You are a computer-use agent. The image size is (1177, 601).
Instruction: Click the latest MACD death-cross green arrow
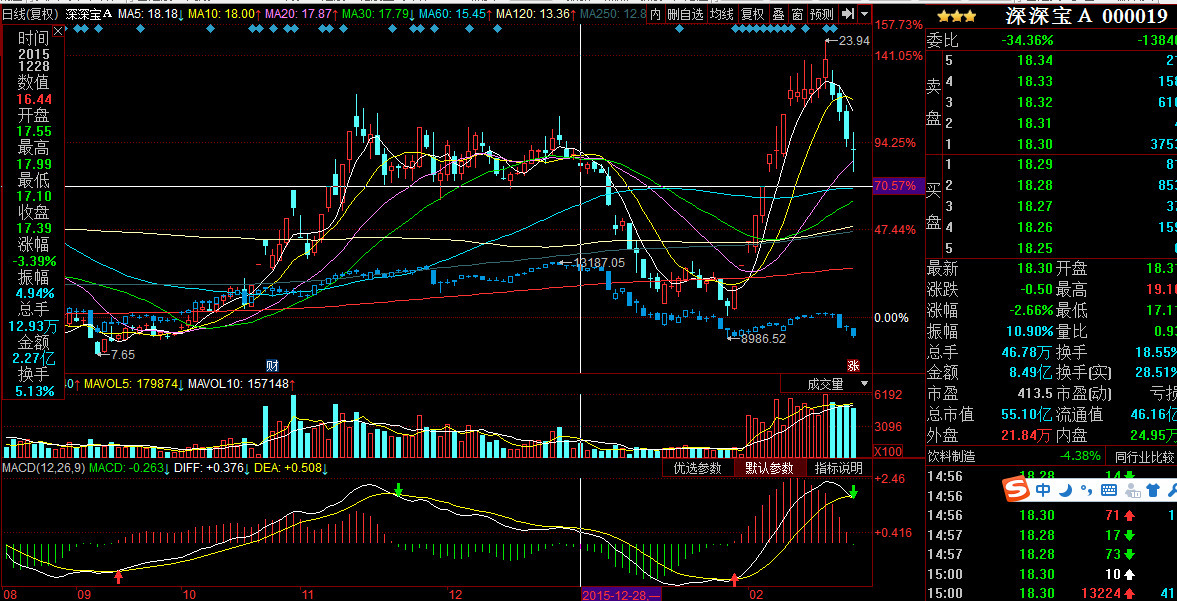(854, 492)
